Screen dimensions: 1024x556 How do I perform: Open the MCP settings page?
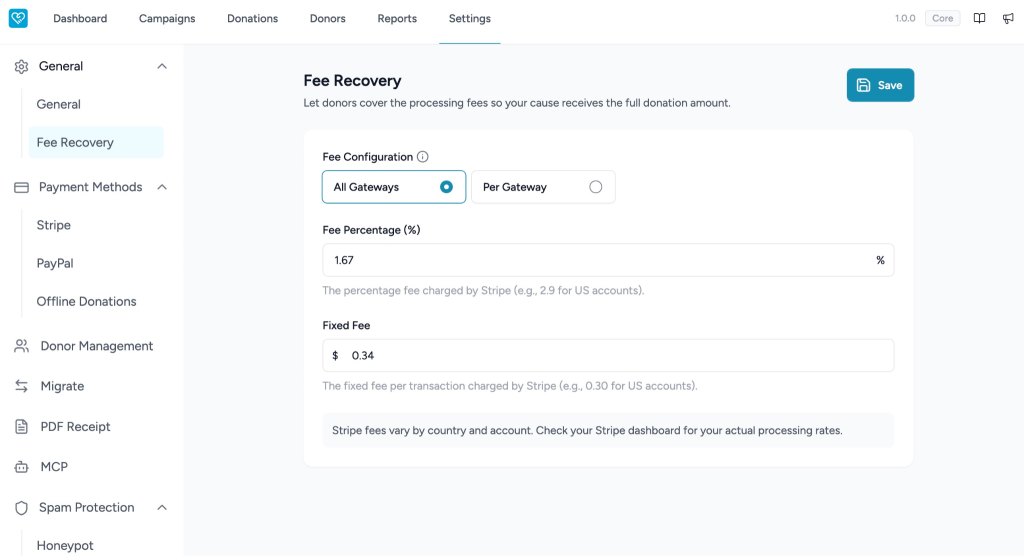coord(54,467)
